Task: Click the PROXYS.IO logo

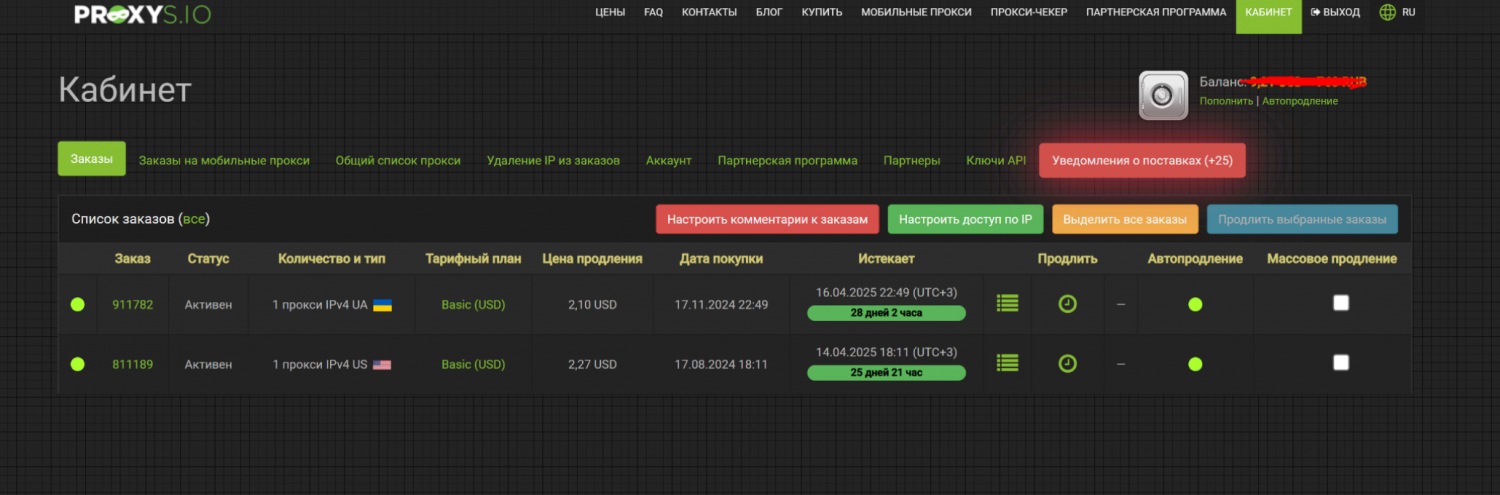Action: coord(143,14)
